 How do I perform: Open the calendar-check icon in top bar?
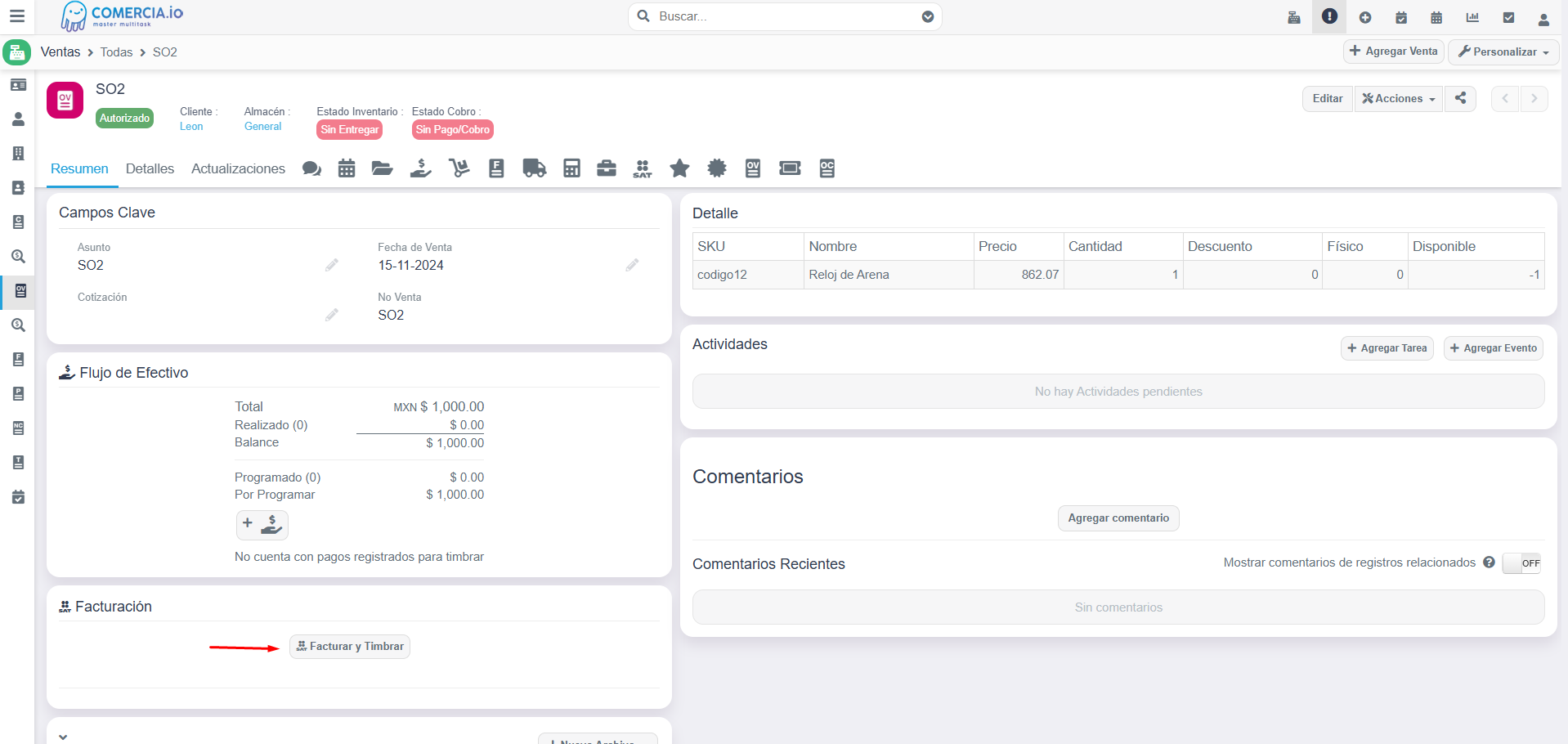tap(1401, 17)
